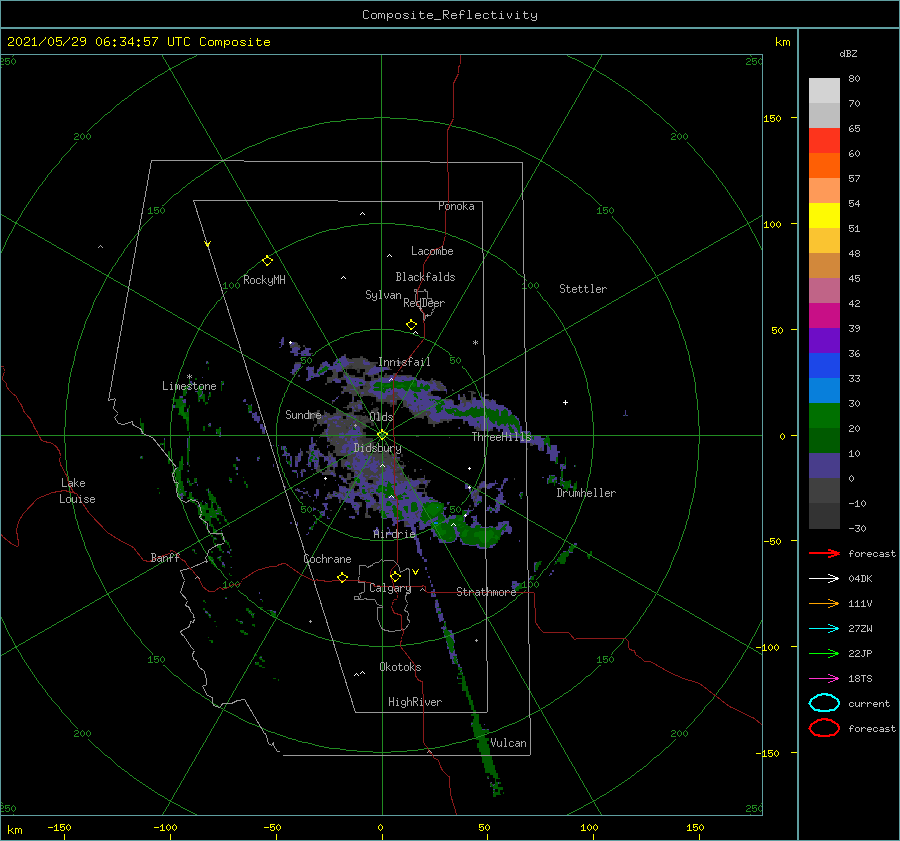
Task: Click the Ponoka label
Action: (456, 206)
